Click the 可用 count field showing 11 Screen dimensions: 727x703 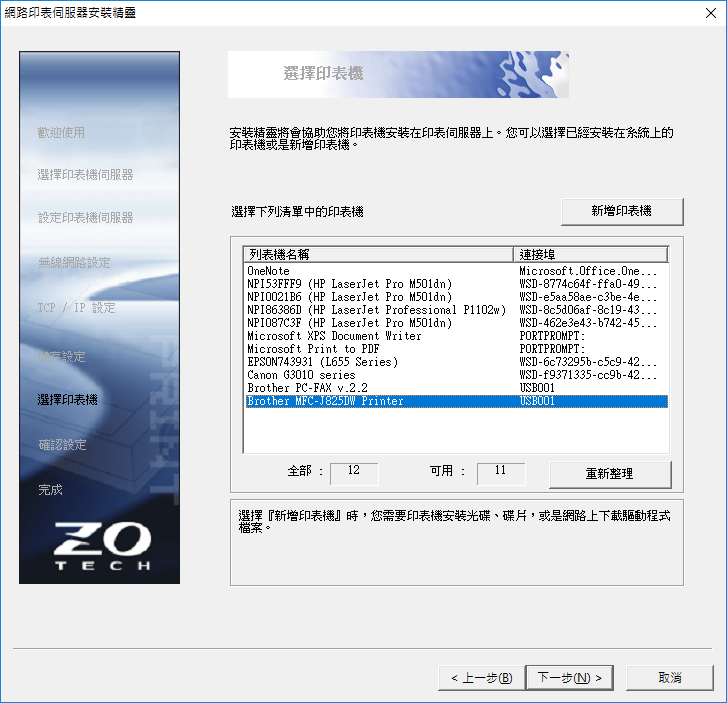point(501,473)
